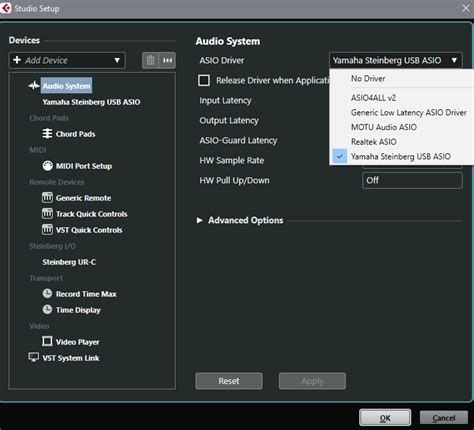Screen dimensions: 474x430
Task: Select Yamaha Steinberg USB ASIO tree item
Action: [91, 102]
